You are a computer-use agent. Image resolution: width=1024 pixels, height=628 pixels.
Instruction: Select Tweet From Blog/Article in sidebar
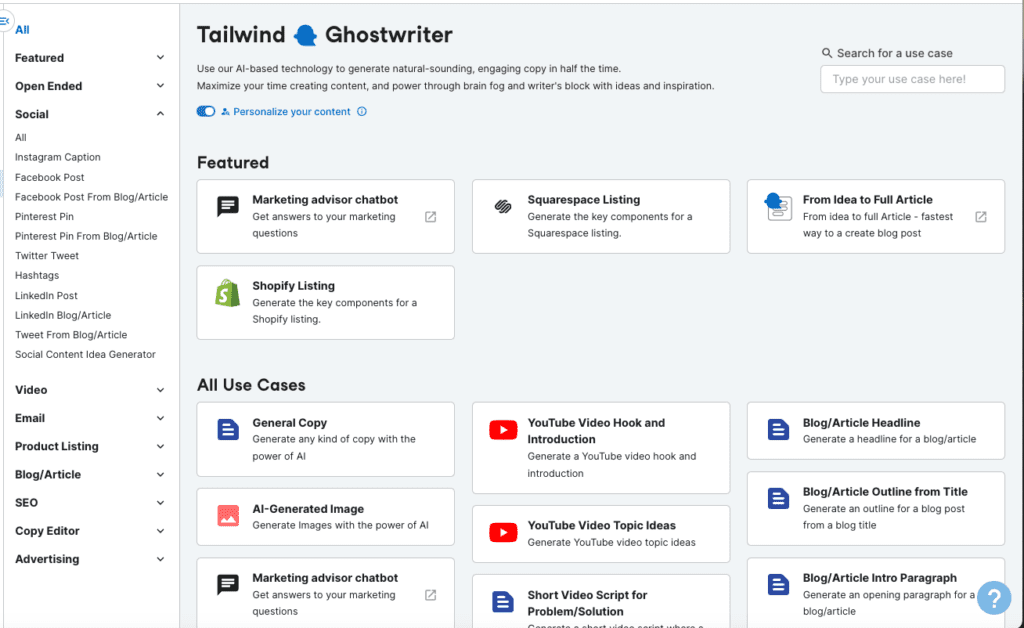pos(71,335)
